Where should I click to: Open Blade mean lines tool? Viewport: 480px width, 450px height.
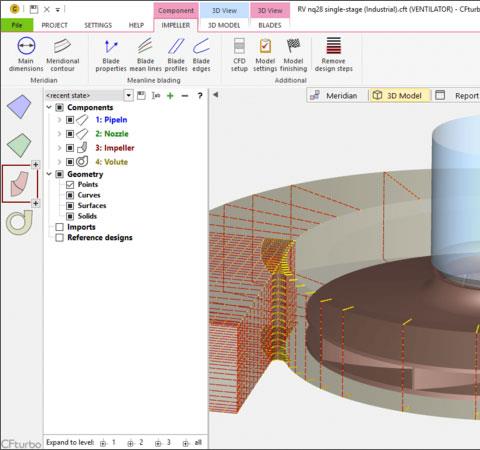(145, 54)
